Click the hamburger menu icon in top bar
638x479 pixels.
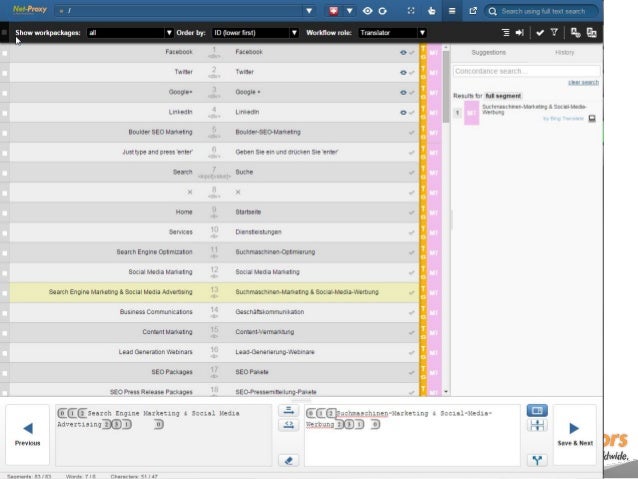click(x=451, y=11)
